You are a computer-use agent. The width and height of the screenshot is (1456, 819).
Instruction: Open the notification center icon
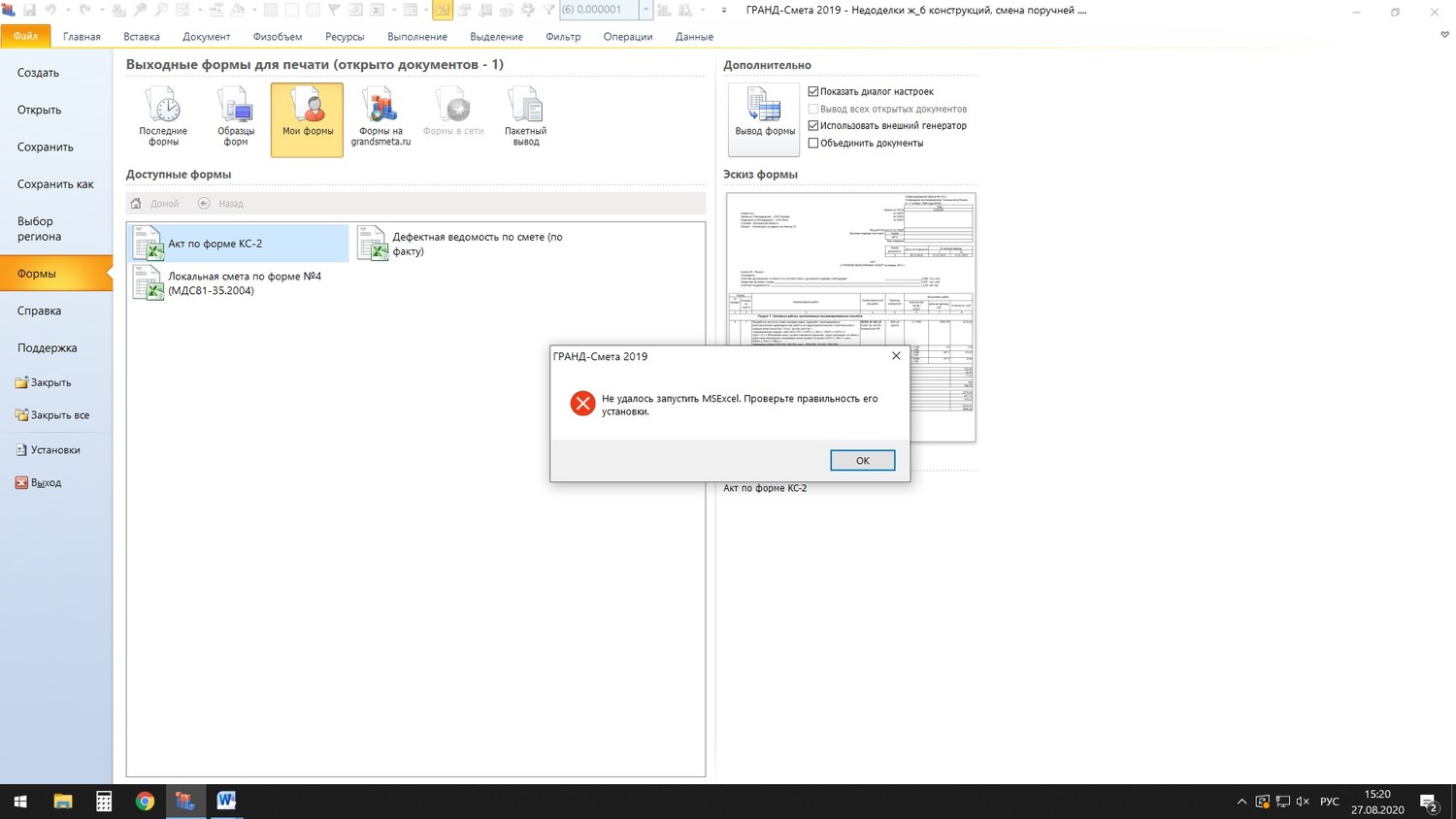coord(1430,803)
